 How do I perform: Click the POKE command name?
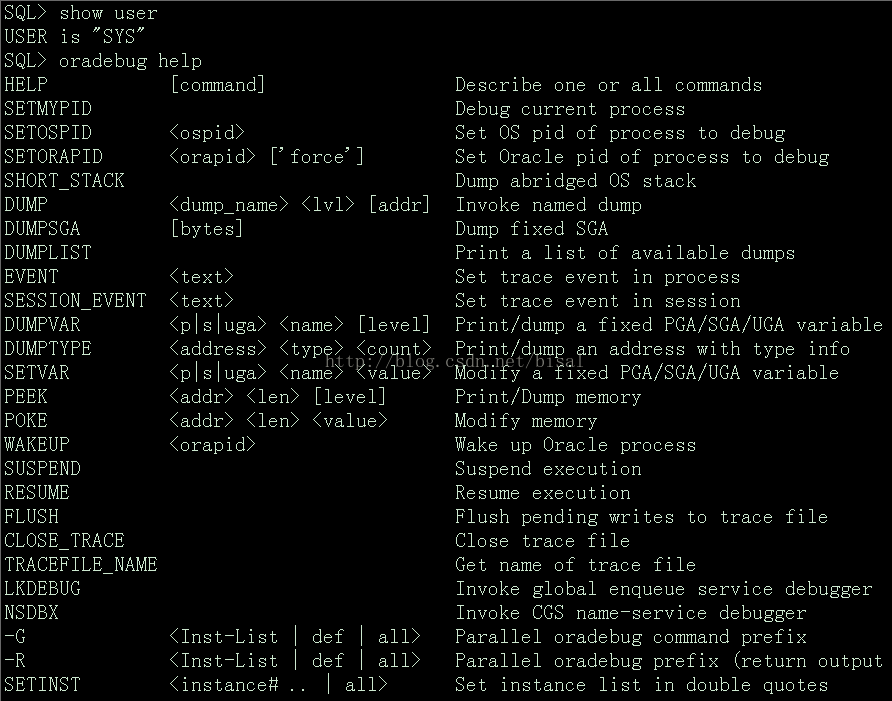coord(26,421)
